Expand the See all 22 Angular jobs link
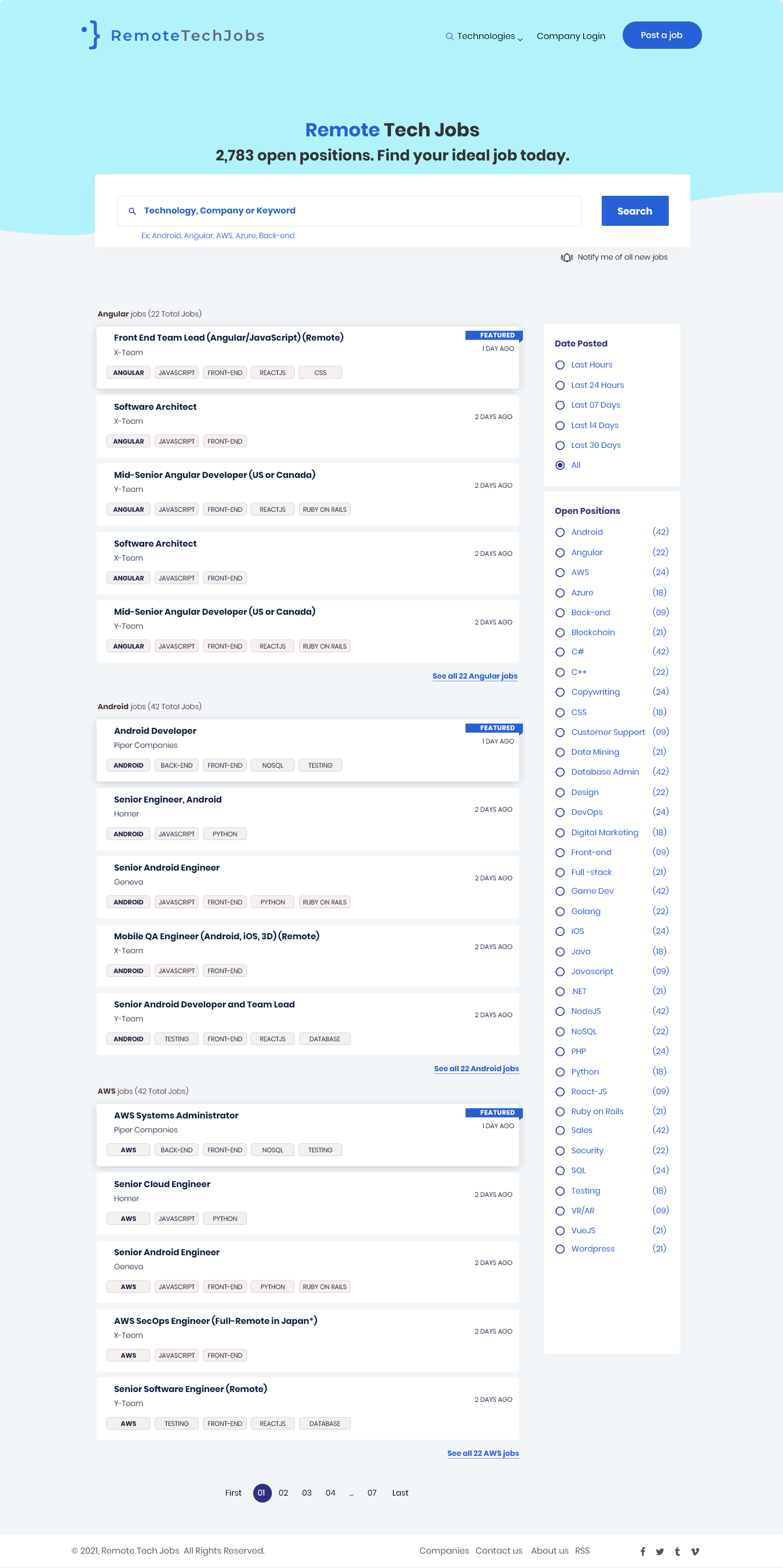Viewport: 783px width, 1568px height. tap(475, 676)
